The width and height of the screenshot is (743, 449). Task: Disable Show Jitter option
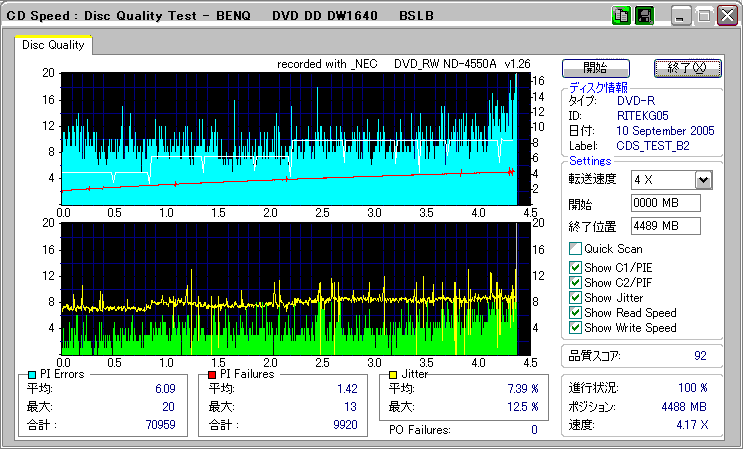click(x=575, y=297)
